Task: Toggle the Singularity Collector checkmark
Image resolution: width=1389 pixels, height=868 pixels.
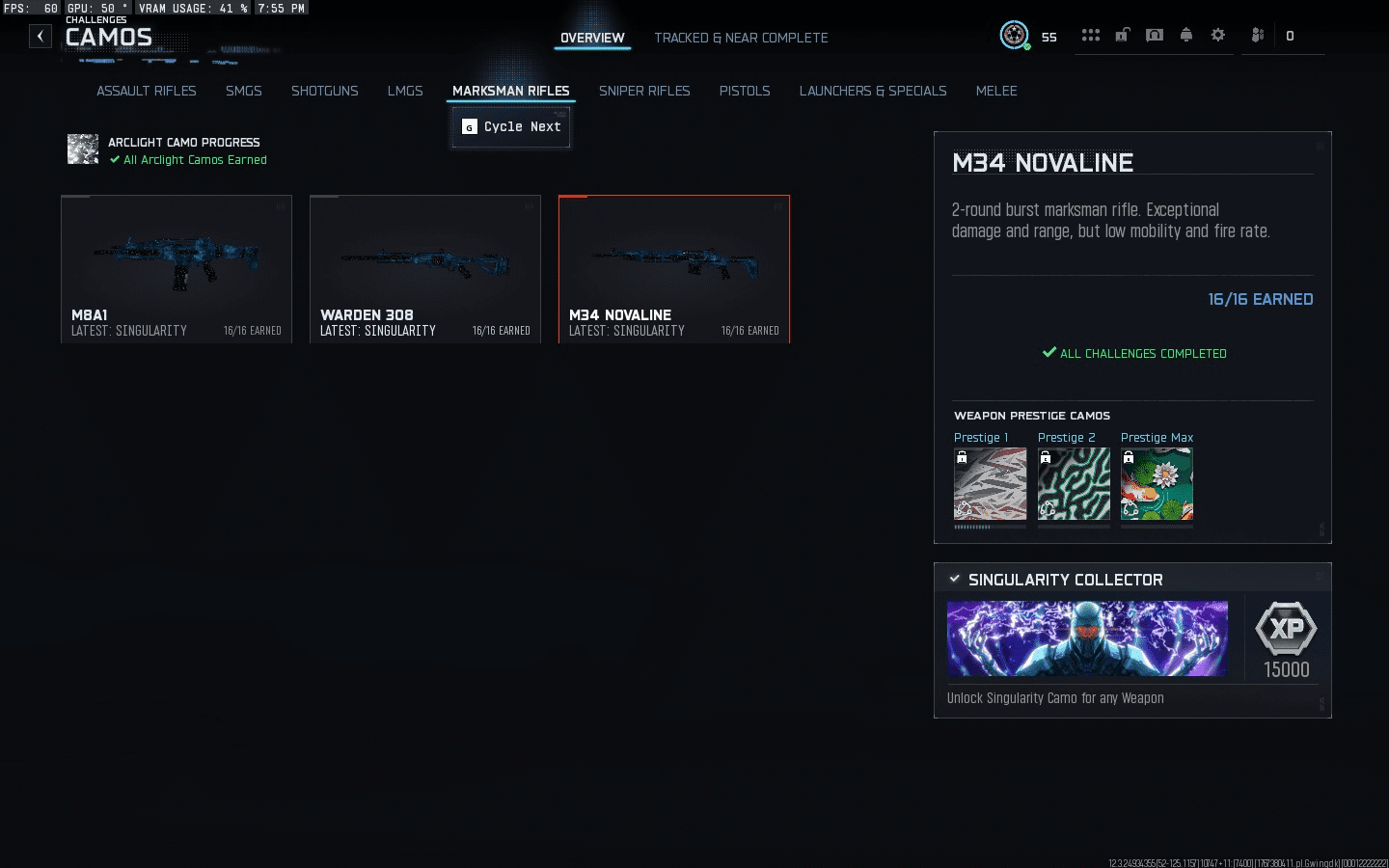Action: (955, 579)
